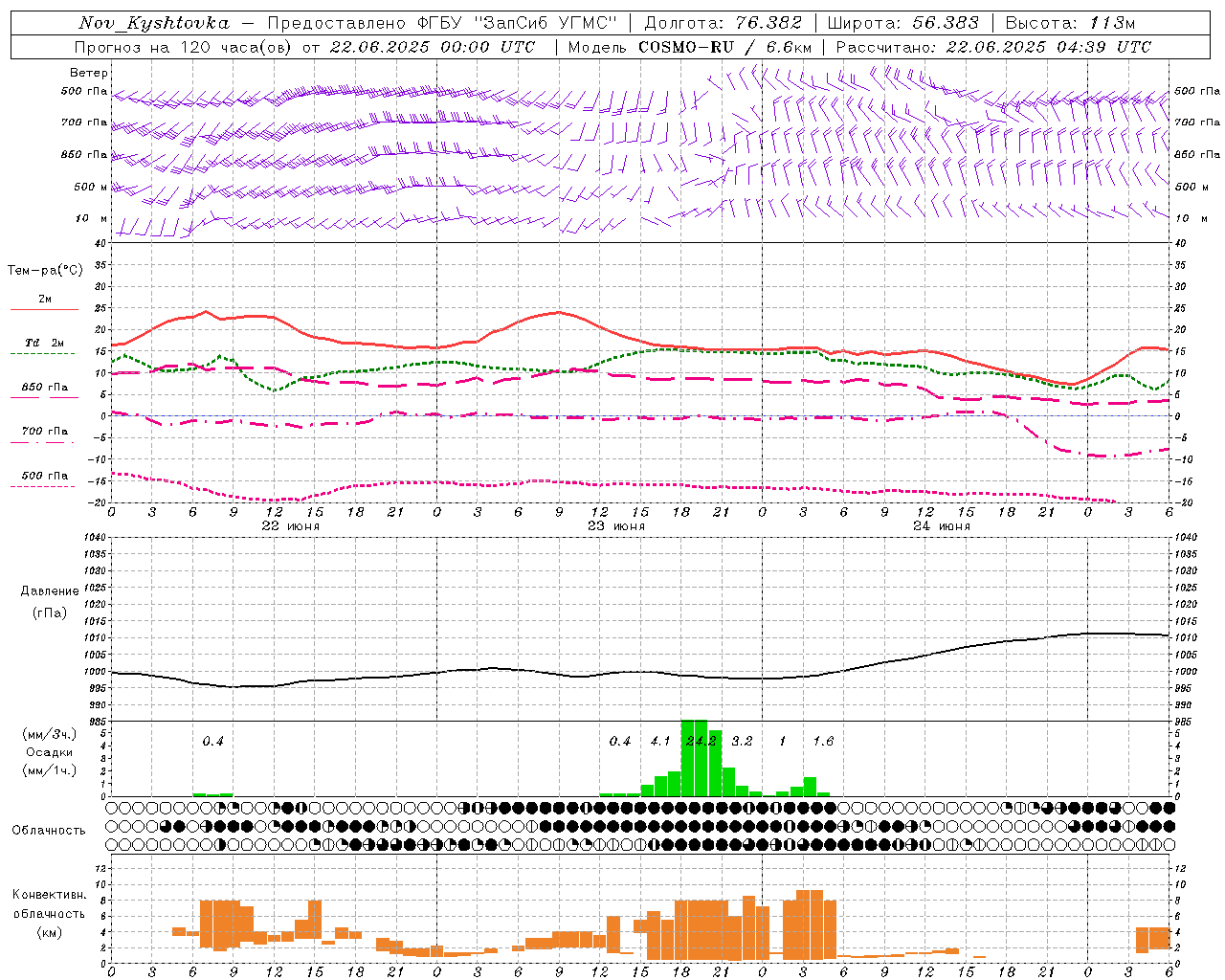
Task: Click the Давление pressure panel label
Action: tap(50, 591)
